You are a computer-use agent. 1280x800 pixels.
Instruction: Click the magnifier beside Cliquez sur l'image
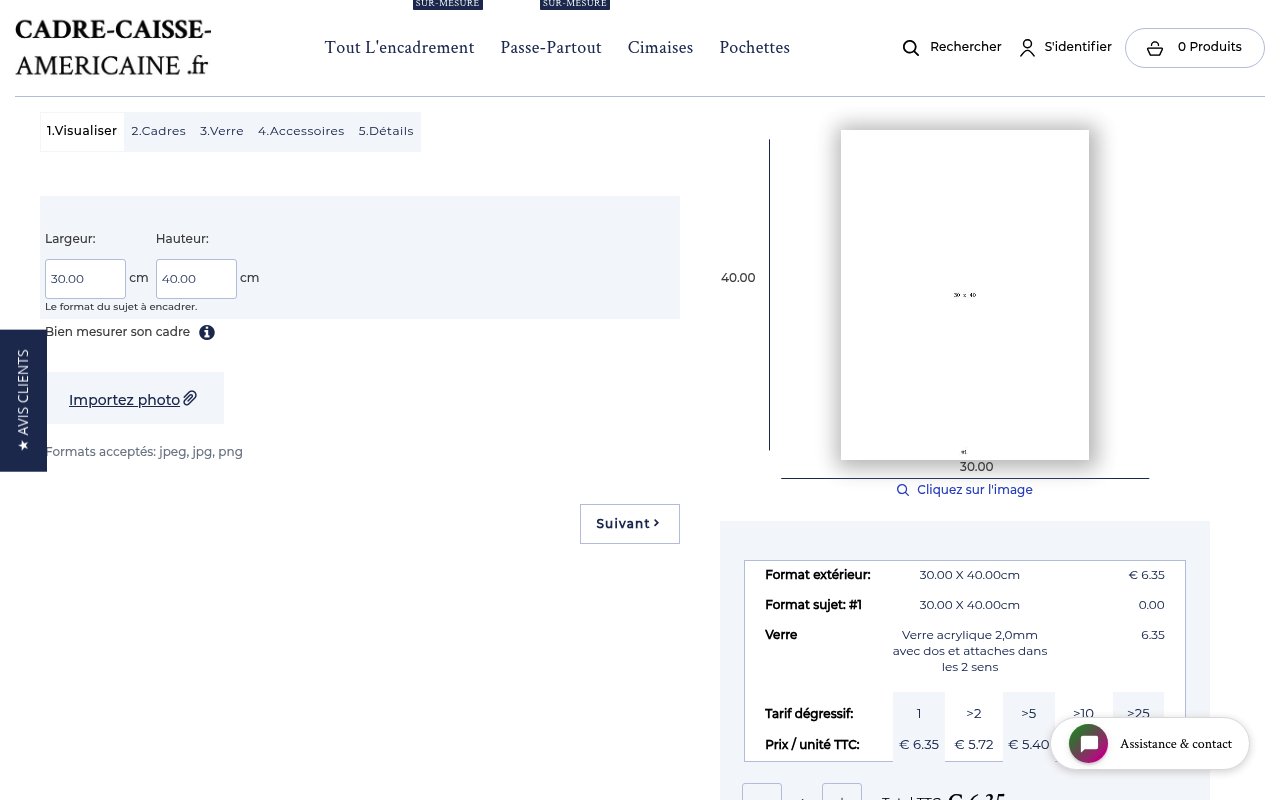[903, 490]
